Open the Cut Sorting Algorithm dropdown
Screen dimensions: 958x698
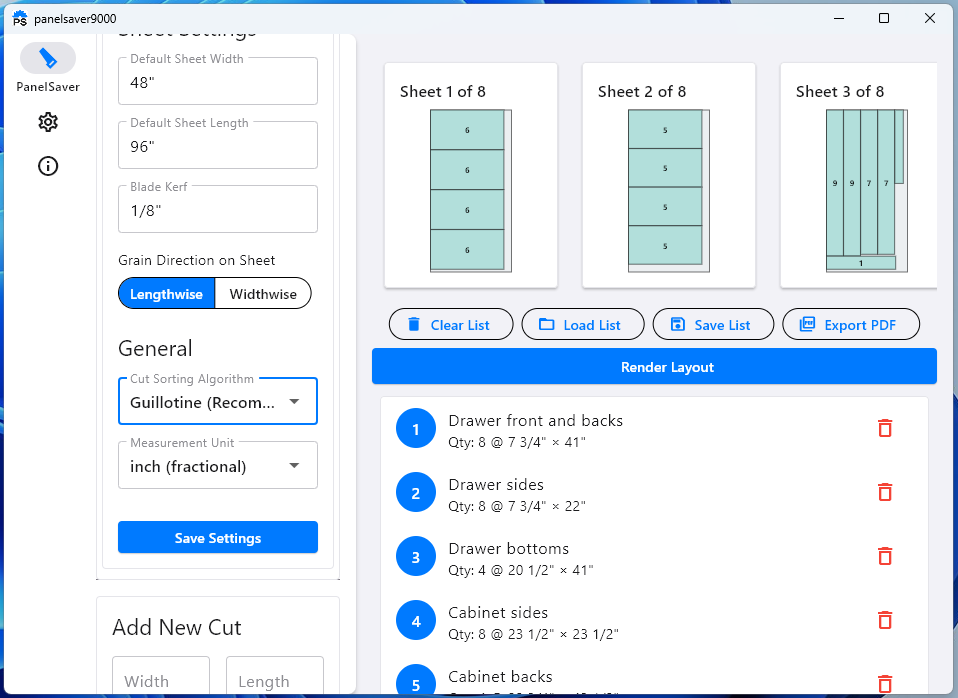tap(218, 402)
